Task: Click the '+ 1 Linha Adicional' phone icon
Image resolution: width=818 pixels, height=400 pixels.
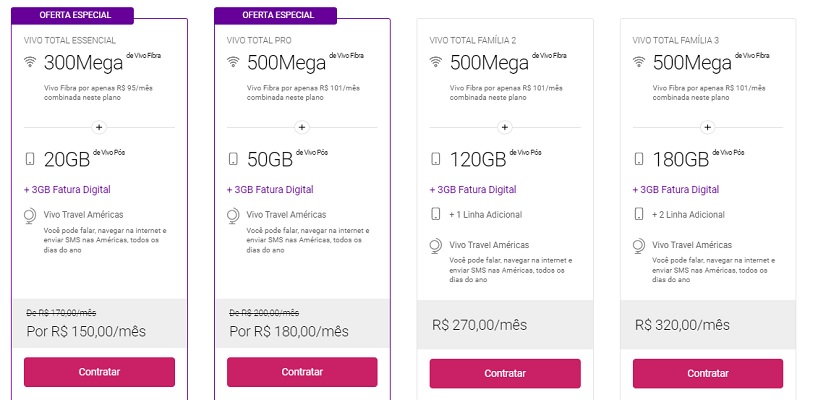Action: (437, 214)
